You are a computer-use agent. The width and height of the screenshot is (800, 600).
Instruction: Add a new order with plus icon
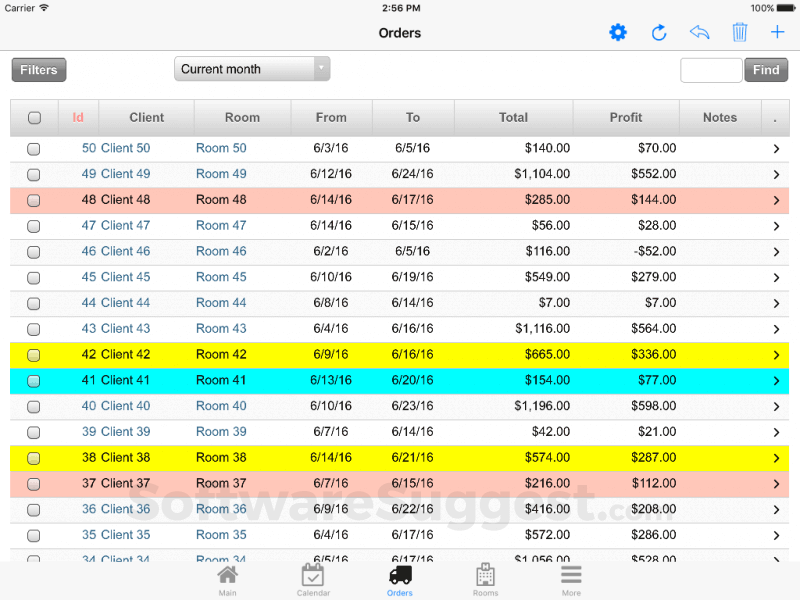pyautogui.click(x=779, y=32)
